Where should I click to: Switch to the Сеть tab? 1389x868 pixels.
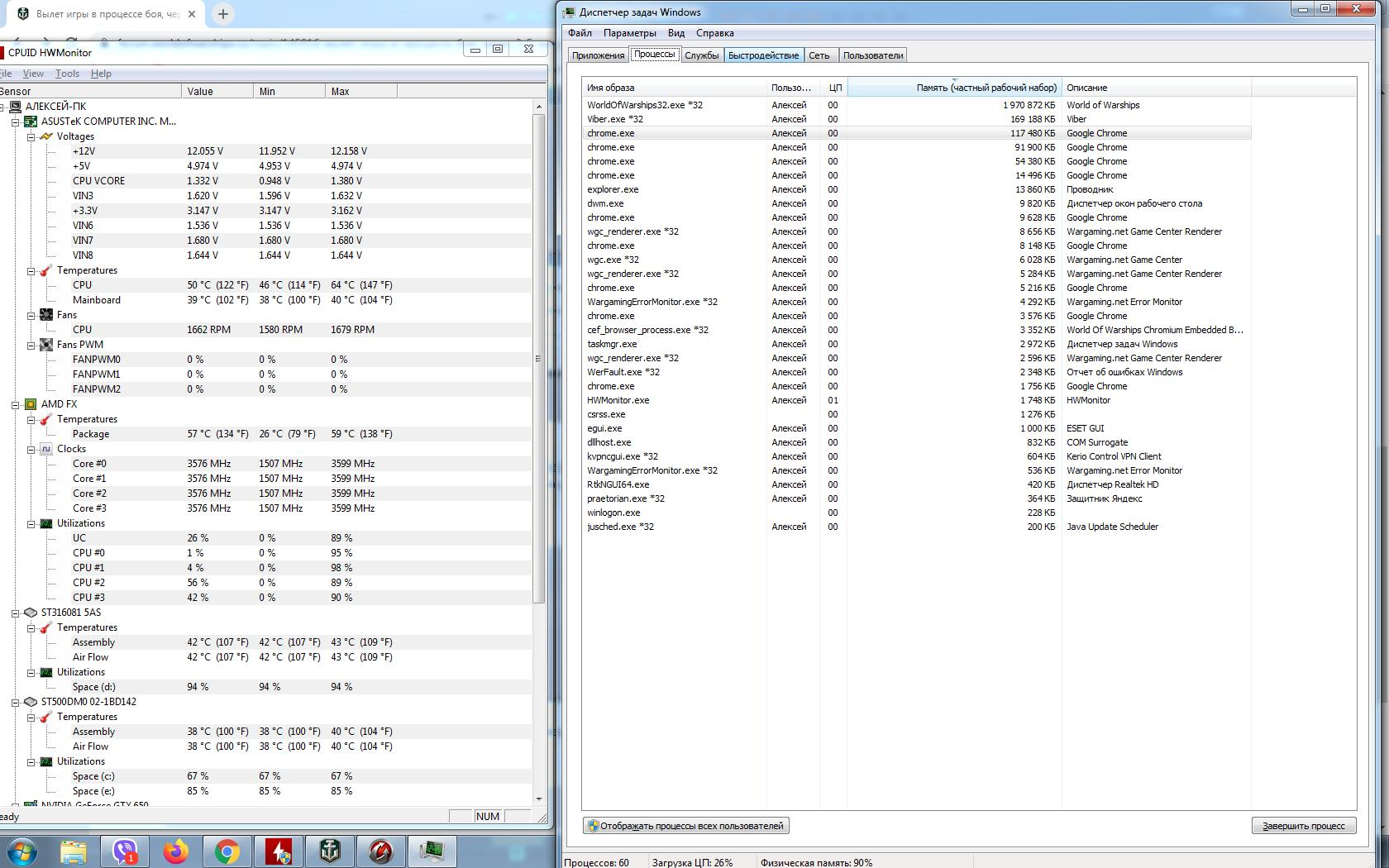(819, 55)
